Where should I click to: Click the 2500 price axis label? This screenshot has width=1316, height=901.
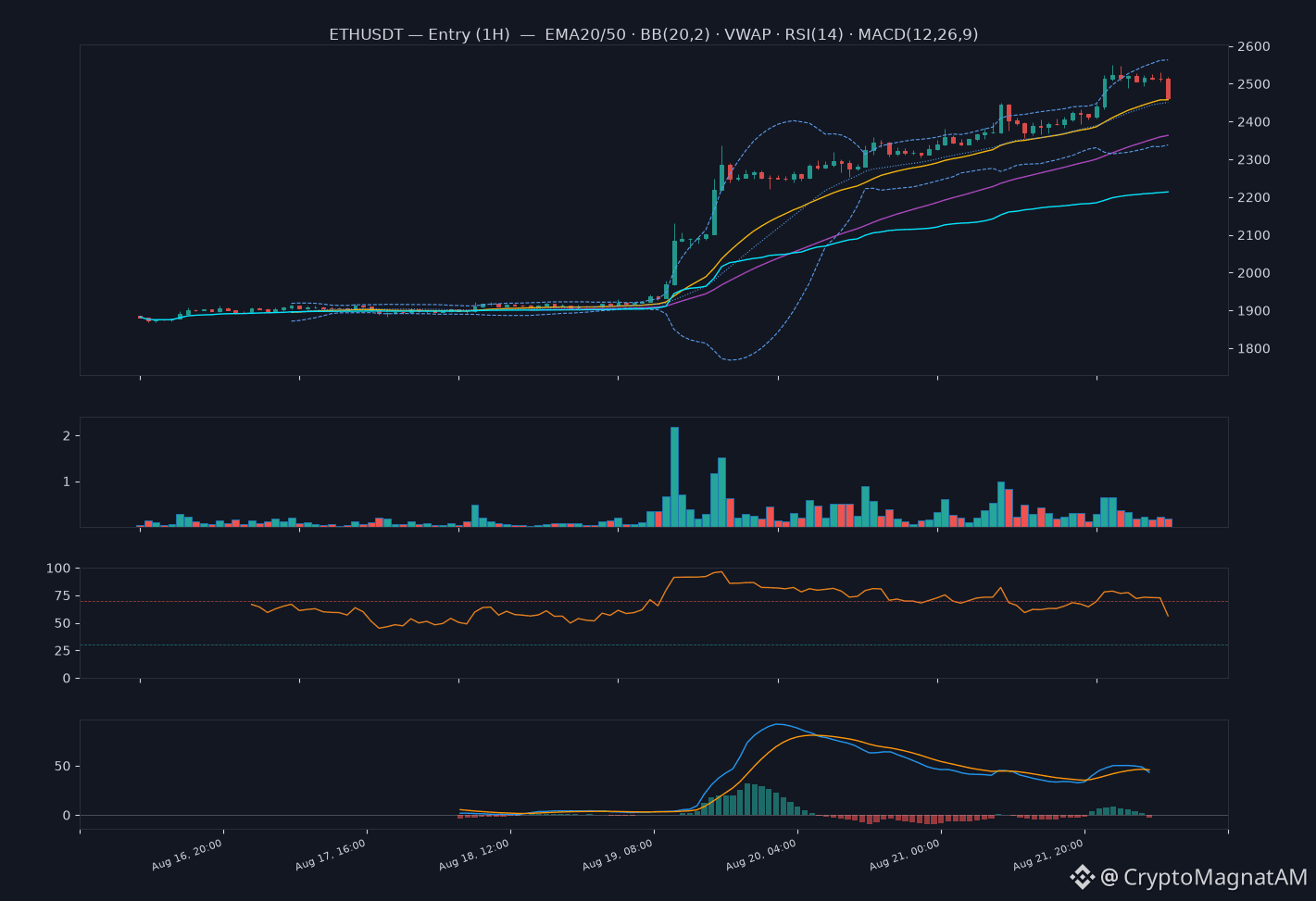point(1252,84)
